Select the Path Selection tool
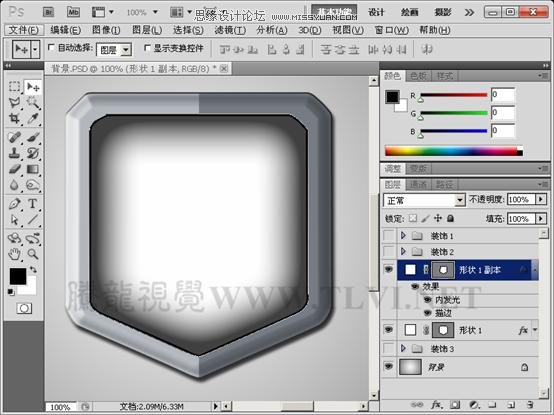The height and width of the screenshot is (415, 554). (14, 220)
